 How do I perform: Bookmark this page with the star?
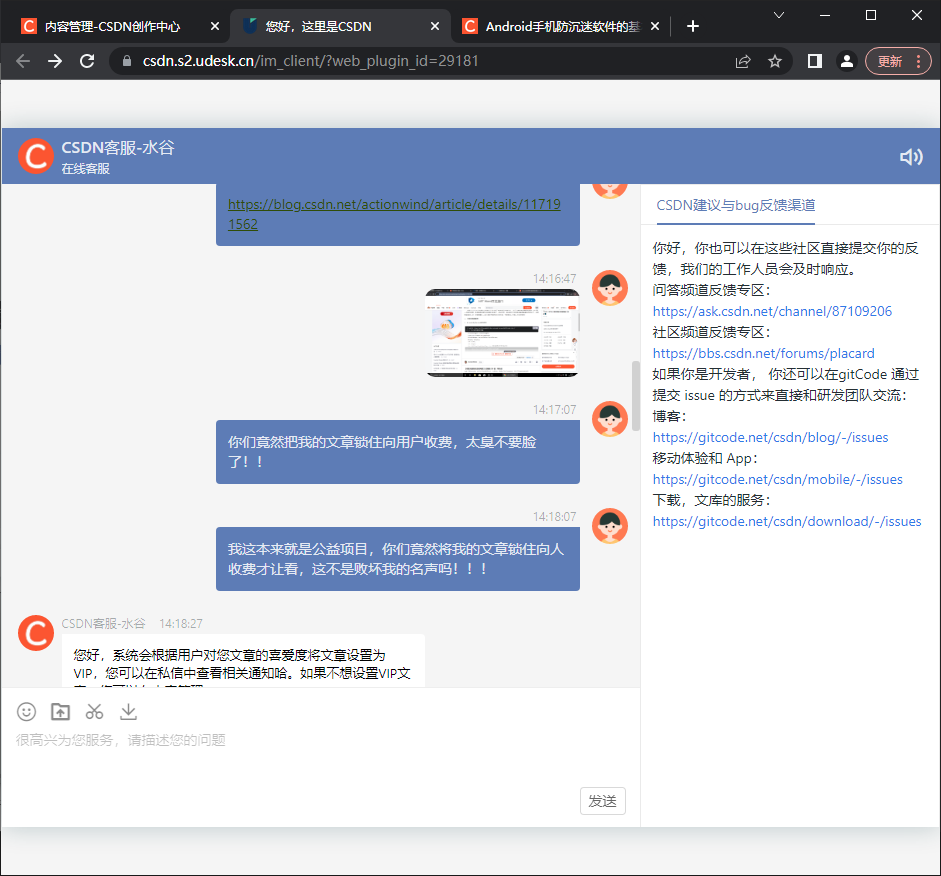coord(775,61)
